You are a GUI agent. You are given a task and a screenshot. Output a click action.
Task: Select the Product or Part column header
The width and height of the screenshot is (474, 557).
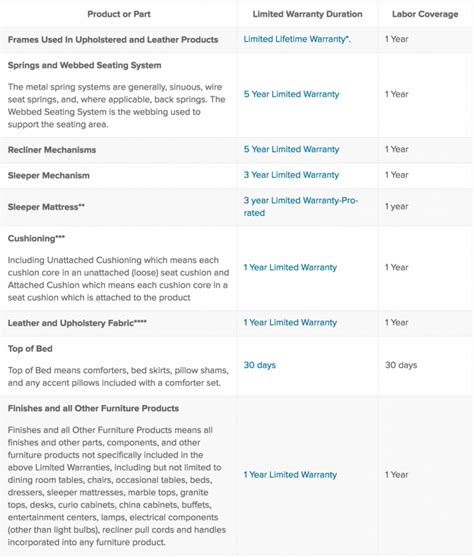[x=119, y=14]
